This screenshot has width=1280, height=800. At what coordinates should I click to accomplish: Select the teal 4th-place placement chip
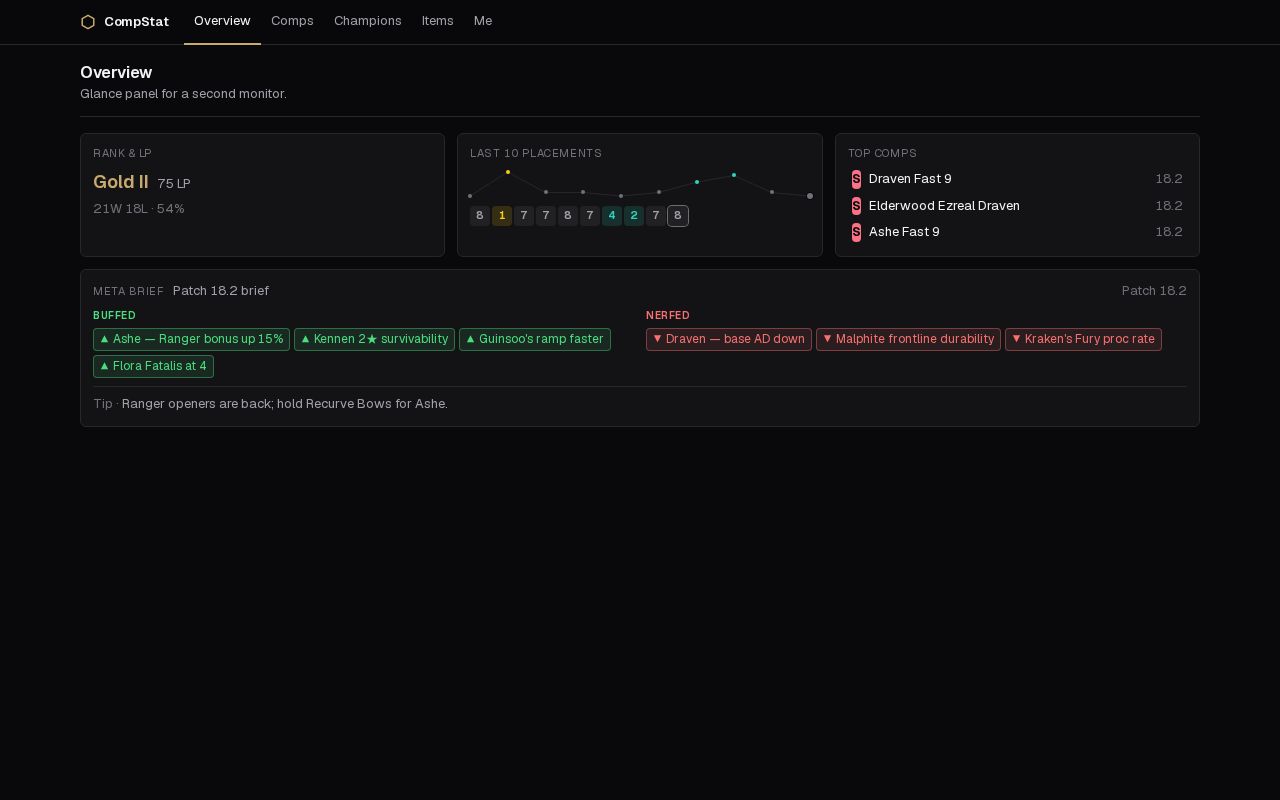tap(612, 216)
